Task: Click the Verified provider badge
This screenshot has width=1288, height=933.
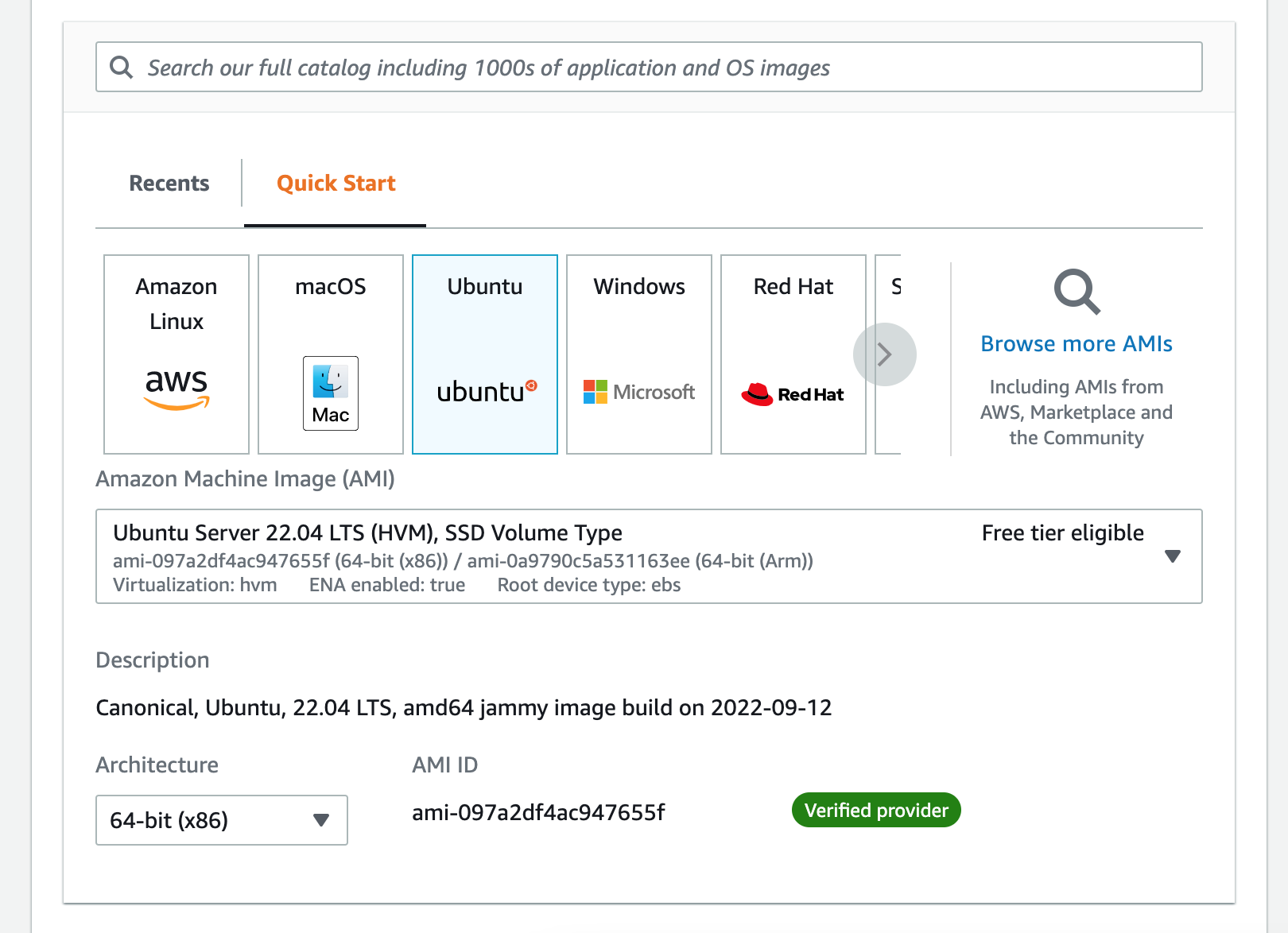Action: click(x=876, y=810)
